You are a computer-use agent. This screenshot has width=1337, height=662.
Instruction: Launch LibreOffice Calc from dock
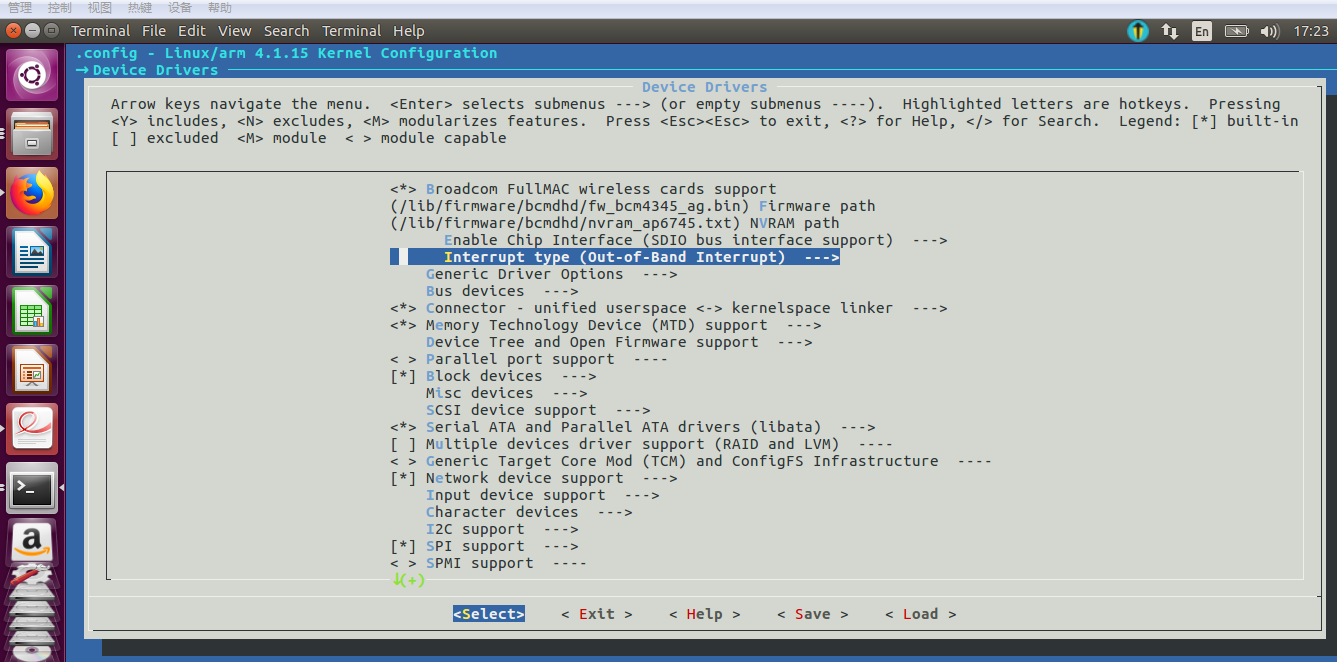[x=32, y=311]
